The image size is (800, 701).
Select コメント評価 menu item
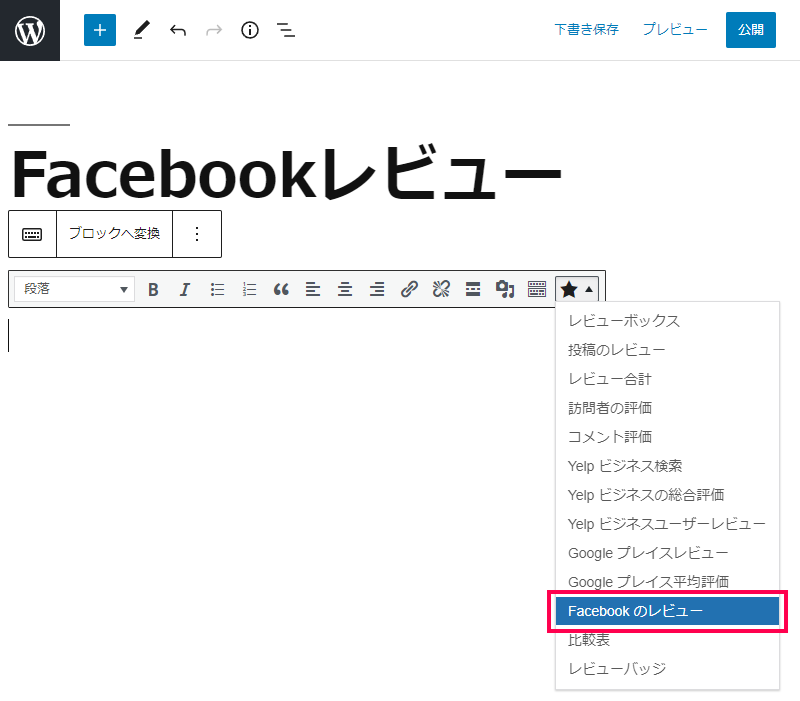point(667,437)
